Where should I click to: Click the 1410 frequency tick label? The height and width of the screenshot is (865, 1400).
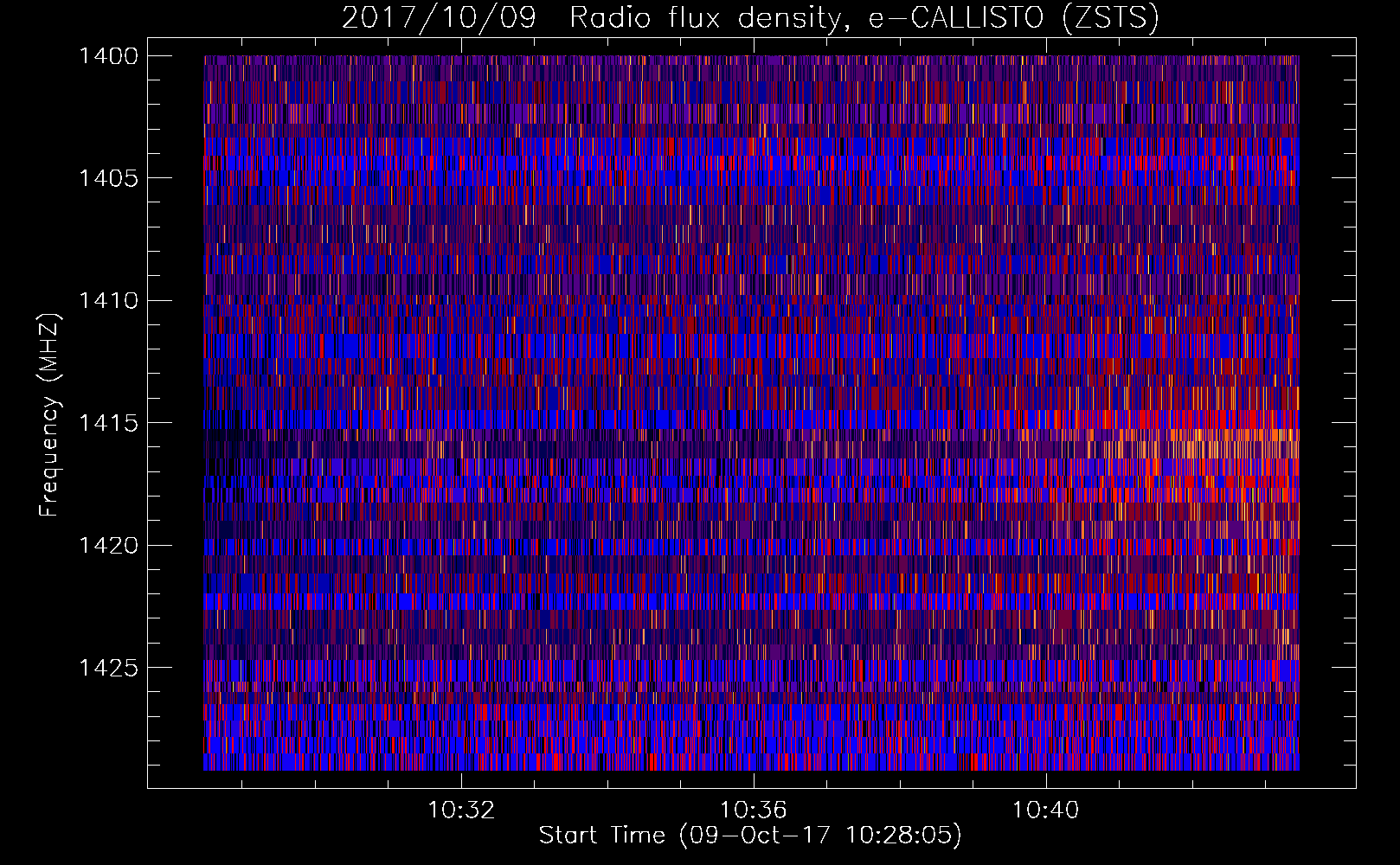pos(108,301)
